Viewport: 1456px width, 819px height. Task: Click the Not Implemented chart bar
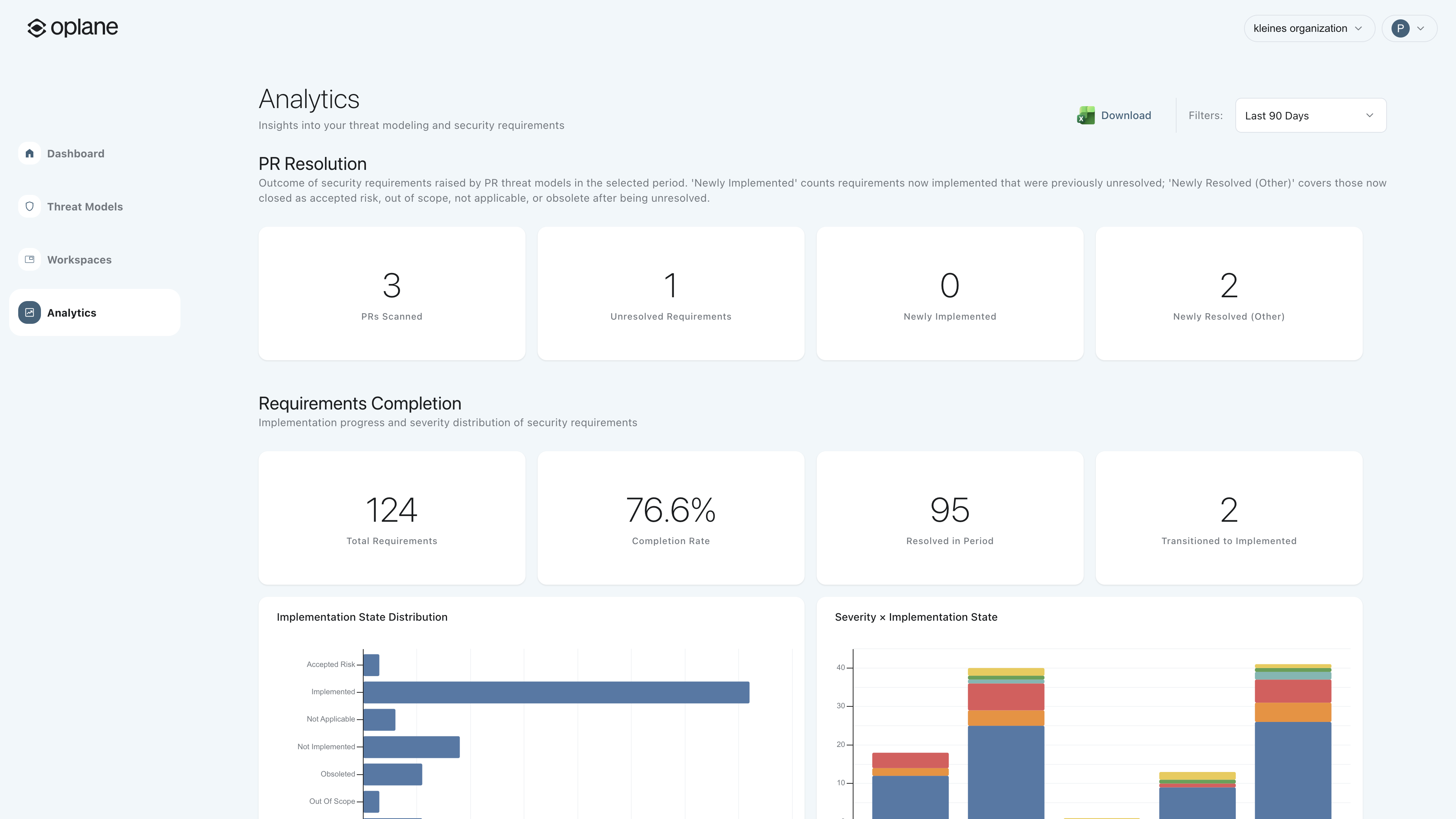[411, 747]
